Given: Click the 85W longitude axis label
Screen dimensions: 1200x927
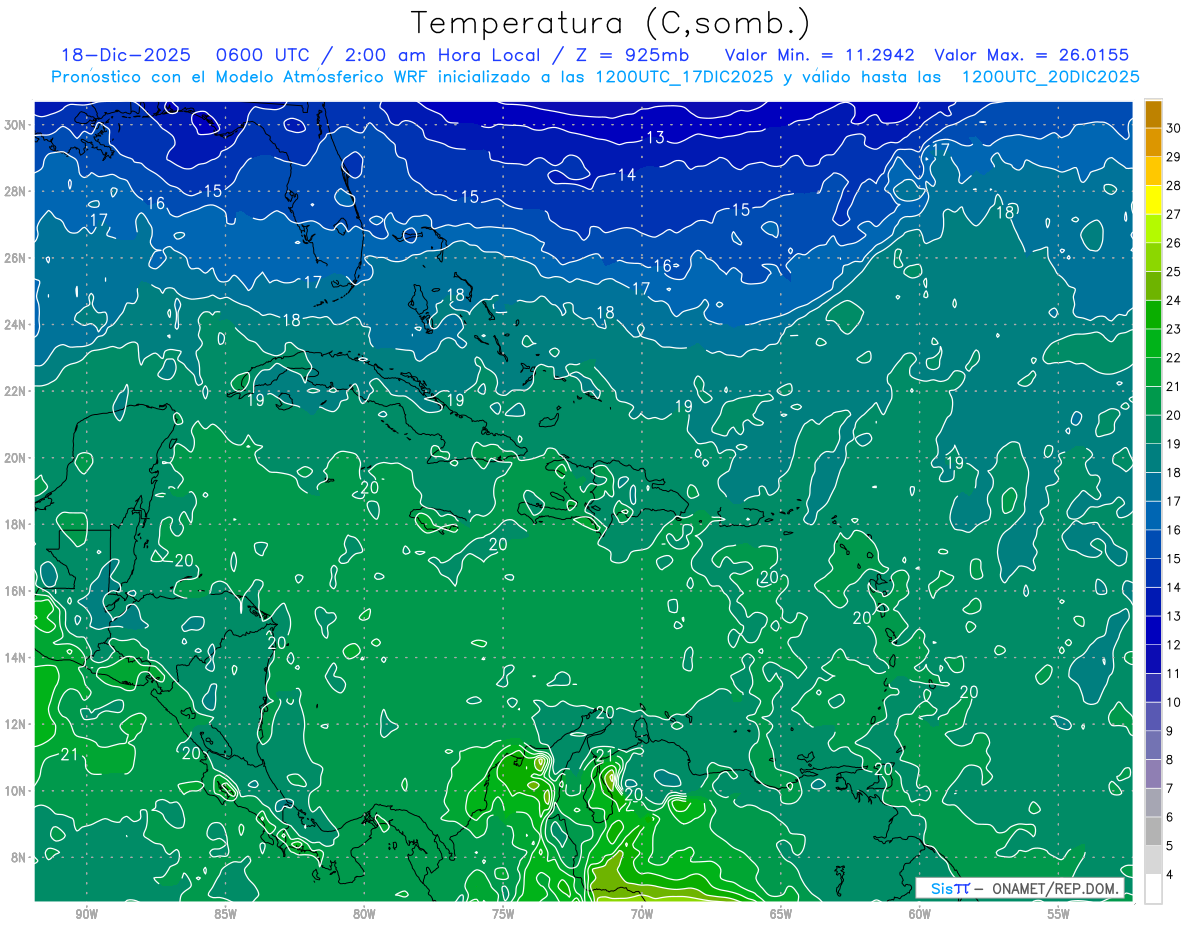Looking at the screenshot, I should tap(225, 914).
